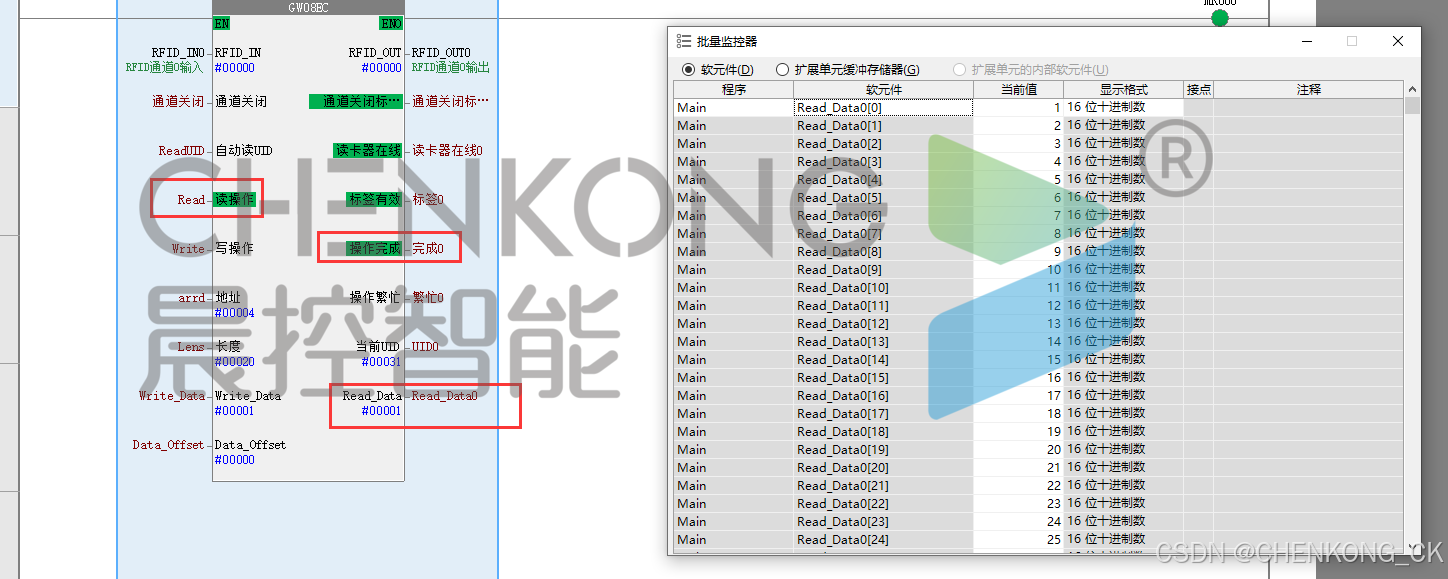Click the Write_Data value #00001
Viewport: 1448px width, 579px height.
tap(234, 411)
